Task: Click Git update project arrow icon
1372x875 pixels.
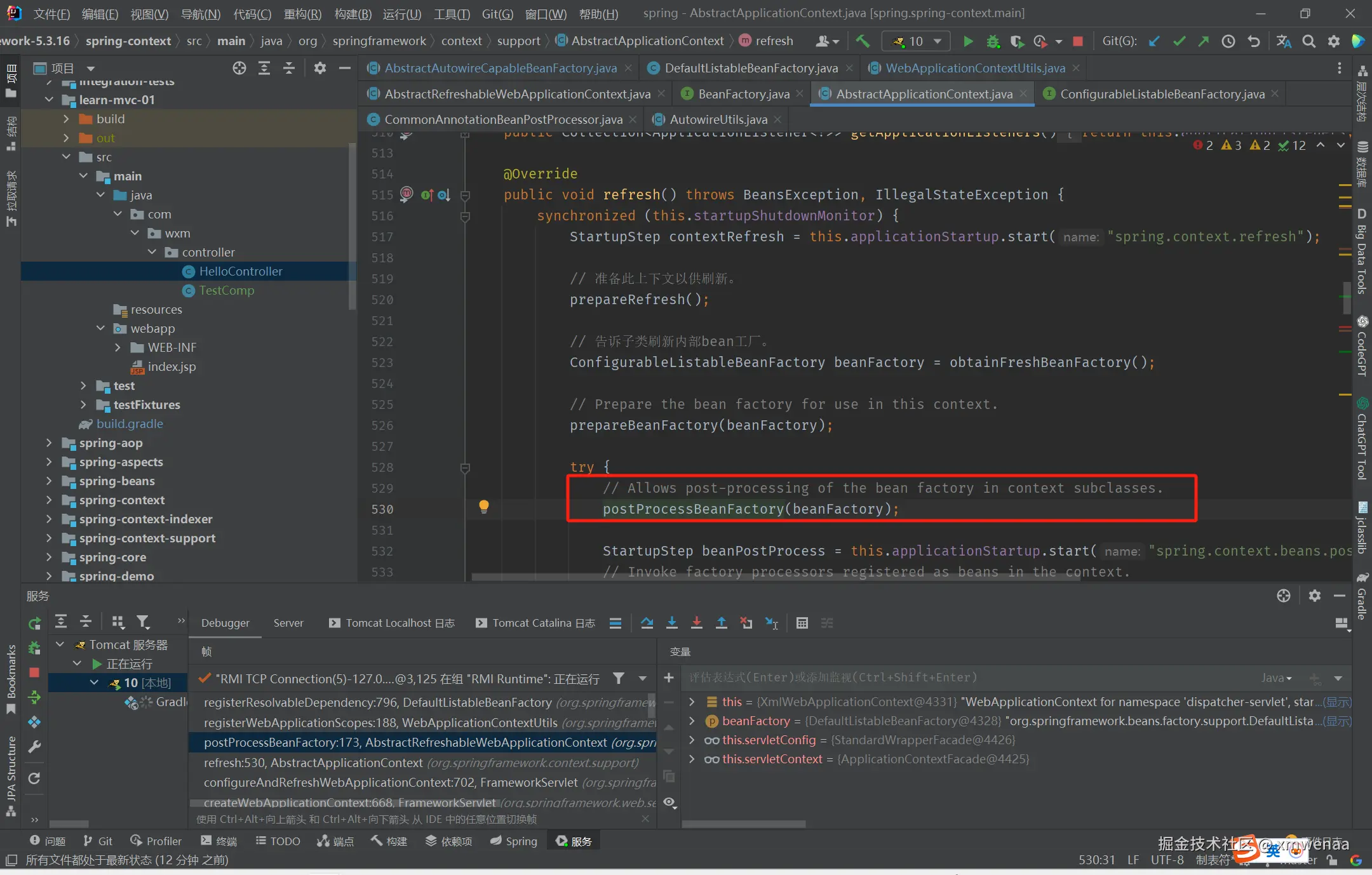Action: pyautogui.click(x=1154, y=41)
